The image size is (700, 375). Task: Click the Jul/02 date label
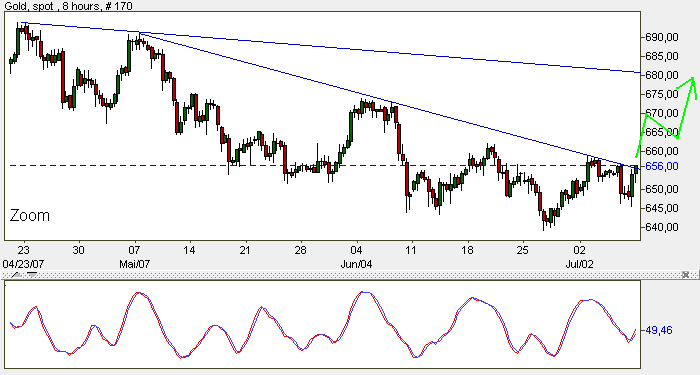pos(579,264)
